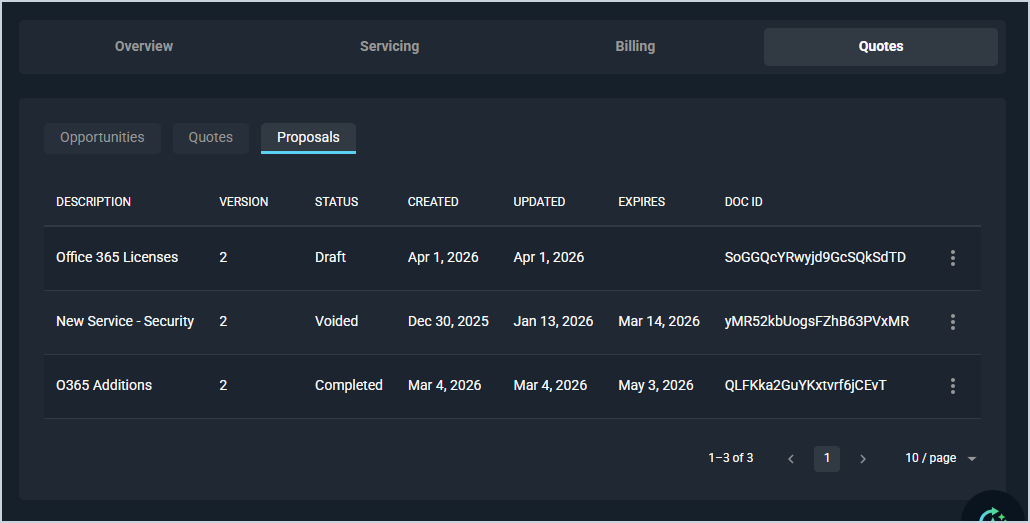The height and width of the screenshot is (523, 1030).
Task: Click the Expires column header
Action: tap(641, 202)
